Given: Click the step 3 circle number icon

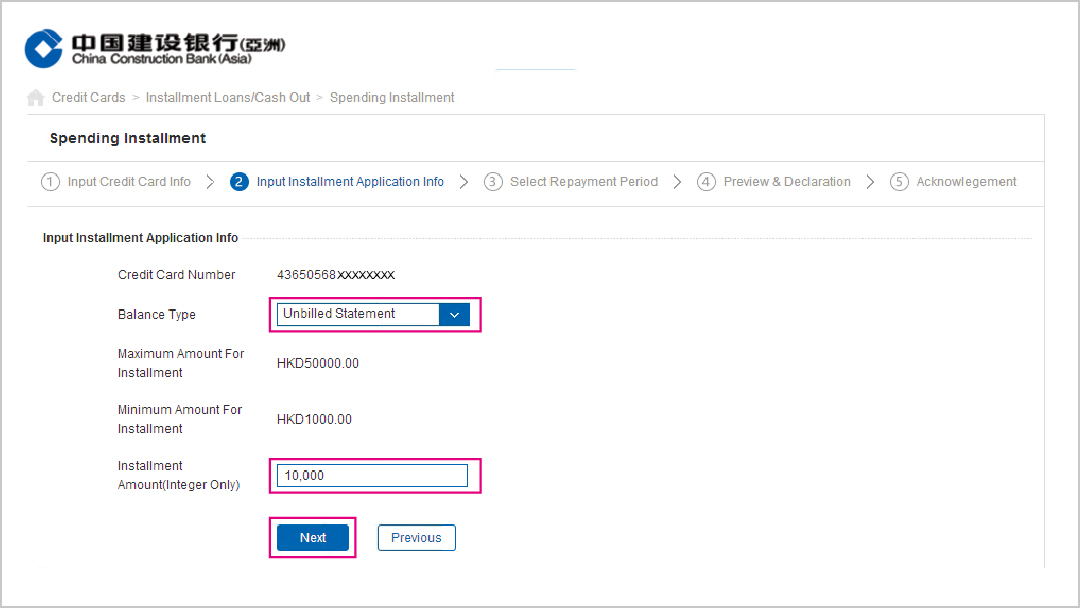Looking at the screenshot, I should click(x=493, y=182).
